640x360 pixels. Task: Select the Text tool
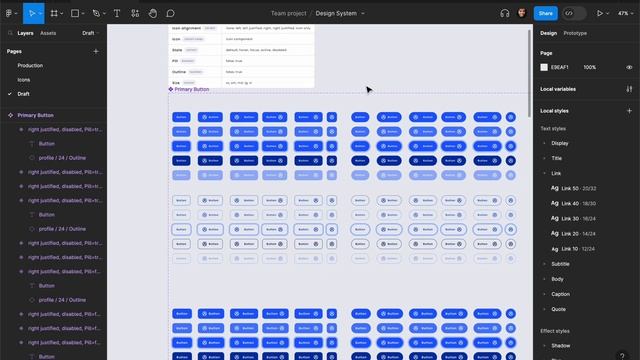click(117, 13)
